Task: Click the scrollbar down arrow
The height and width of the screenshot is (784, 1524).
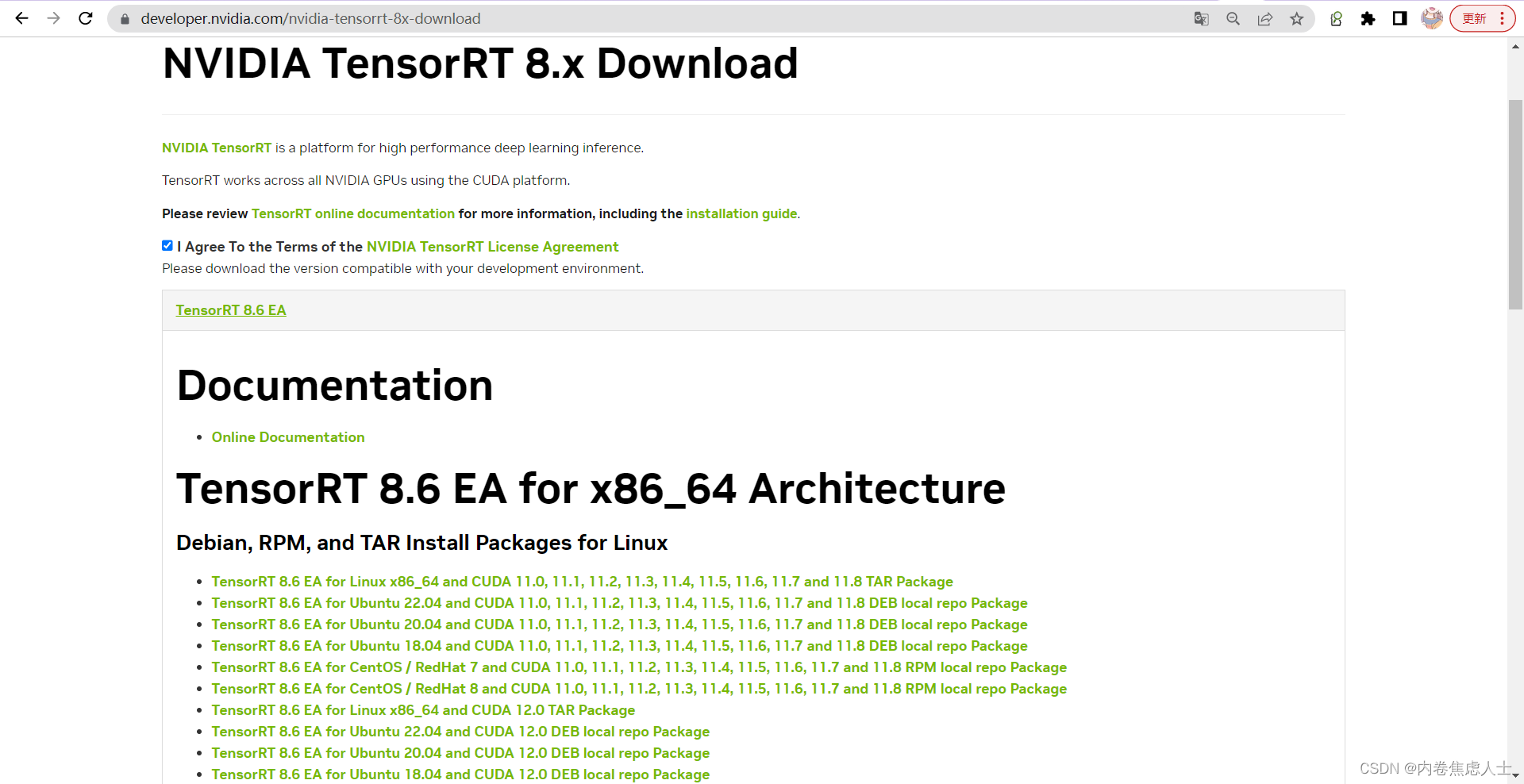Action: click(1515, 776)
